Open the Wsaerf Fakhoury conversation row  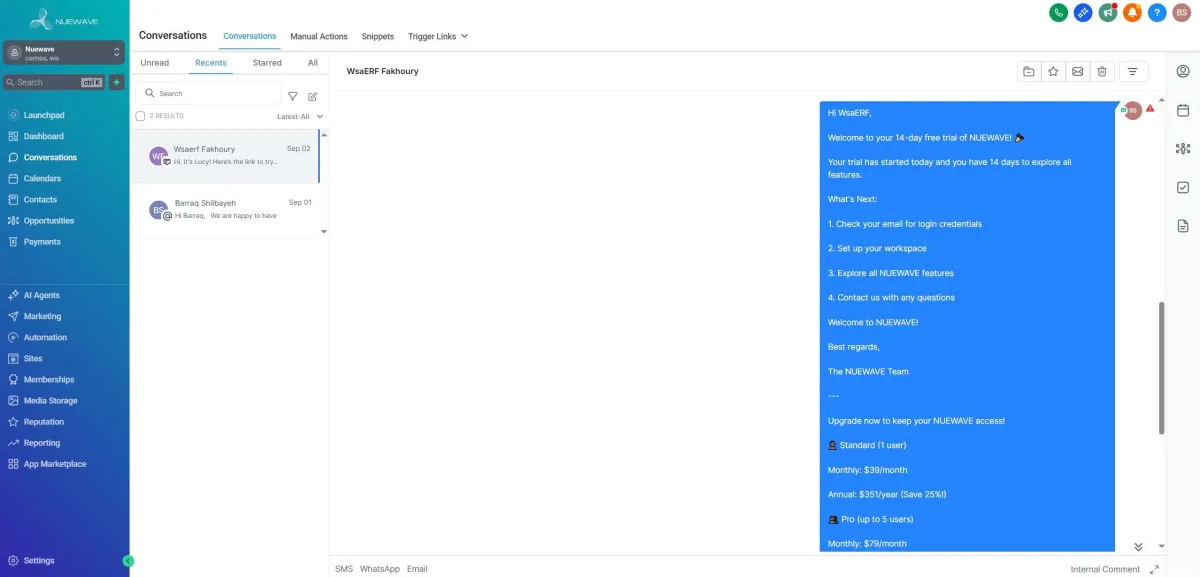tap(227, 156)
